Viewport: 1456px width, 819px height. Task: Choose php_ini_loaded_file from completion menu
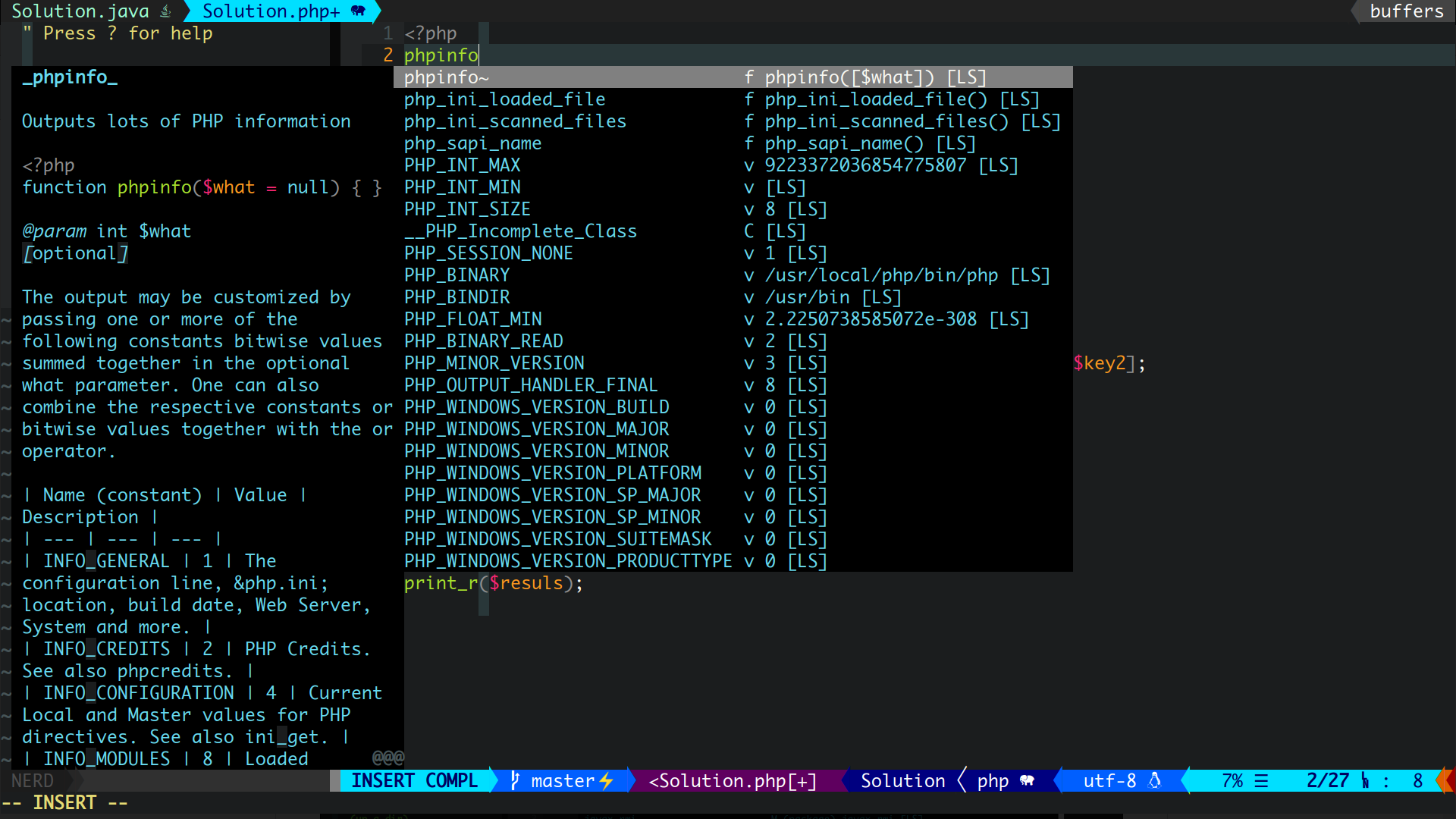(504, 99)
